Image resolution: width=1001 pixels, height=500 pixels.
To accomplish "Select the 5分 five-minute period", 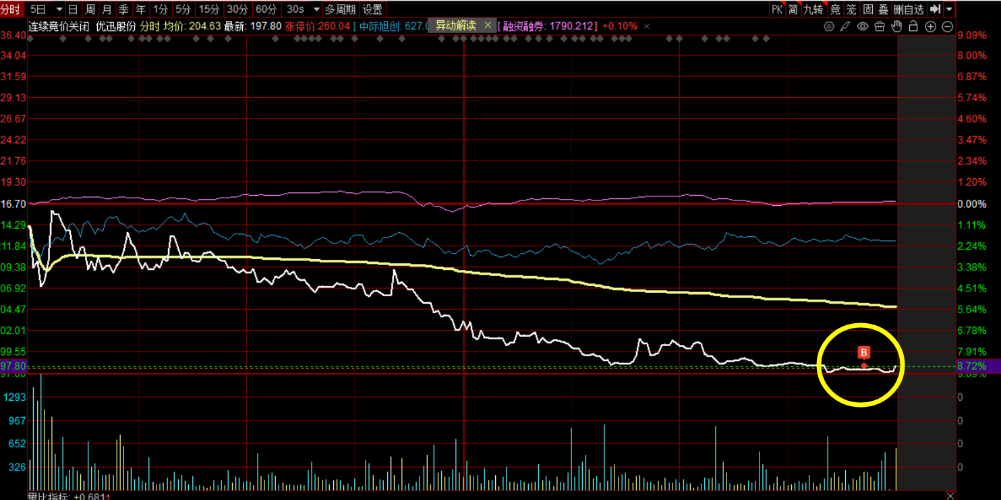I will tap(183, 9).
